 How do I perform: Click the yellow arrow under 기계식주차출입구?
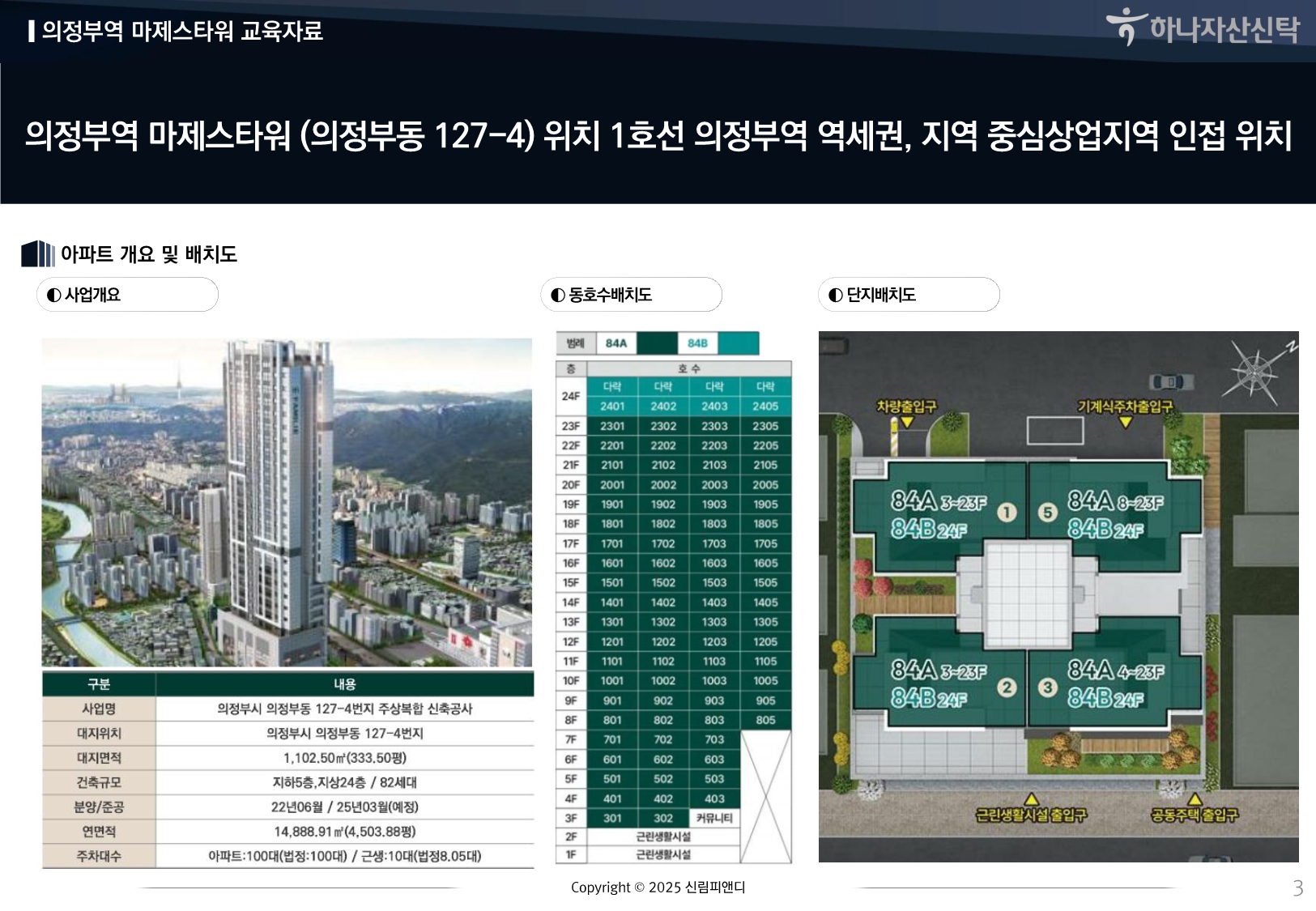(1125, 421)
